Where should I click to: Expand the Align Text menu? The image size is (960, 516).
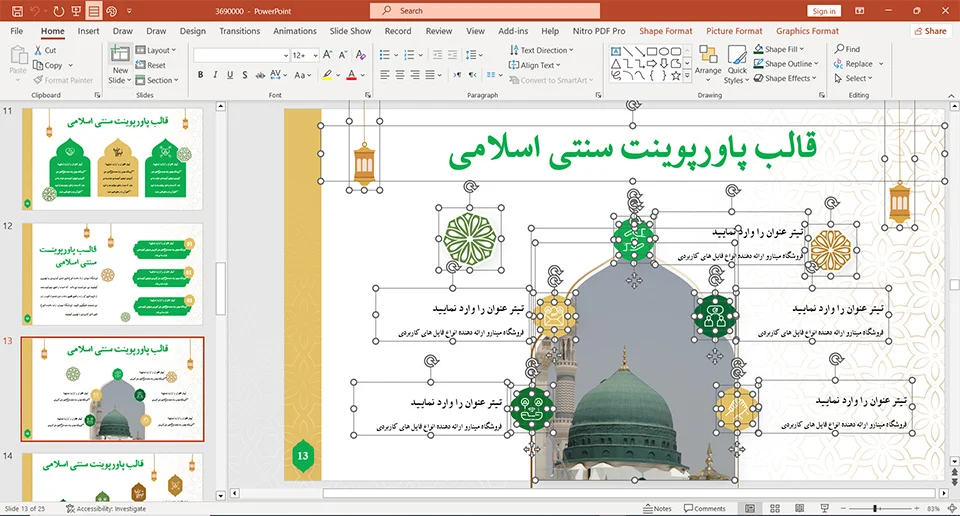(x=534, y=65)
